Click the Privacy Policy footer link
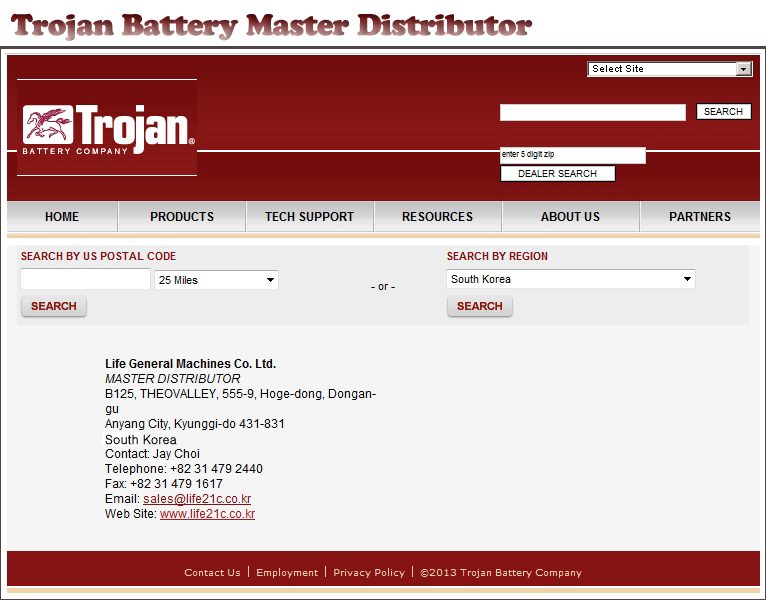766x600 pixels. [x=369, y=573]
